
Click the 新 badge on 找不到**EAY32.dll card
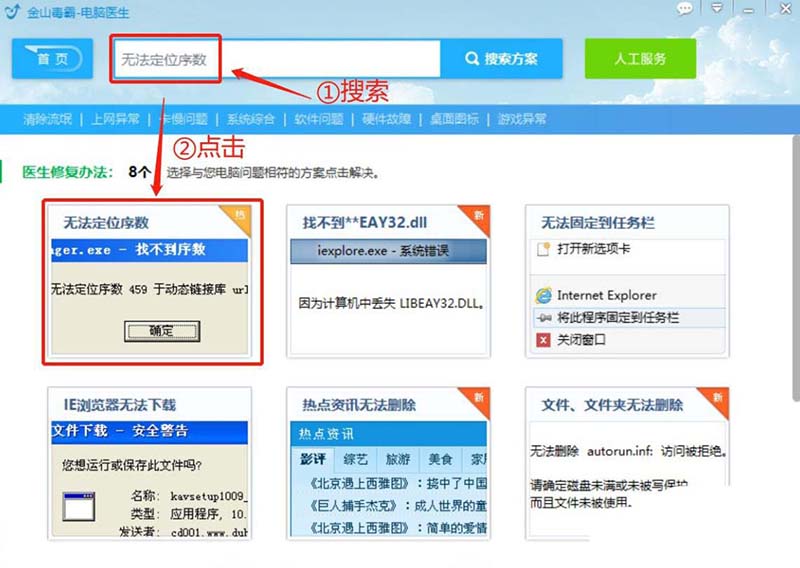pyautogui.click(x=479, y=215)
